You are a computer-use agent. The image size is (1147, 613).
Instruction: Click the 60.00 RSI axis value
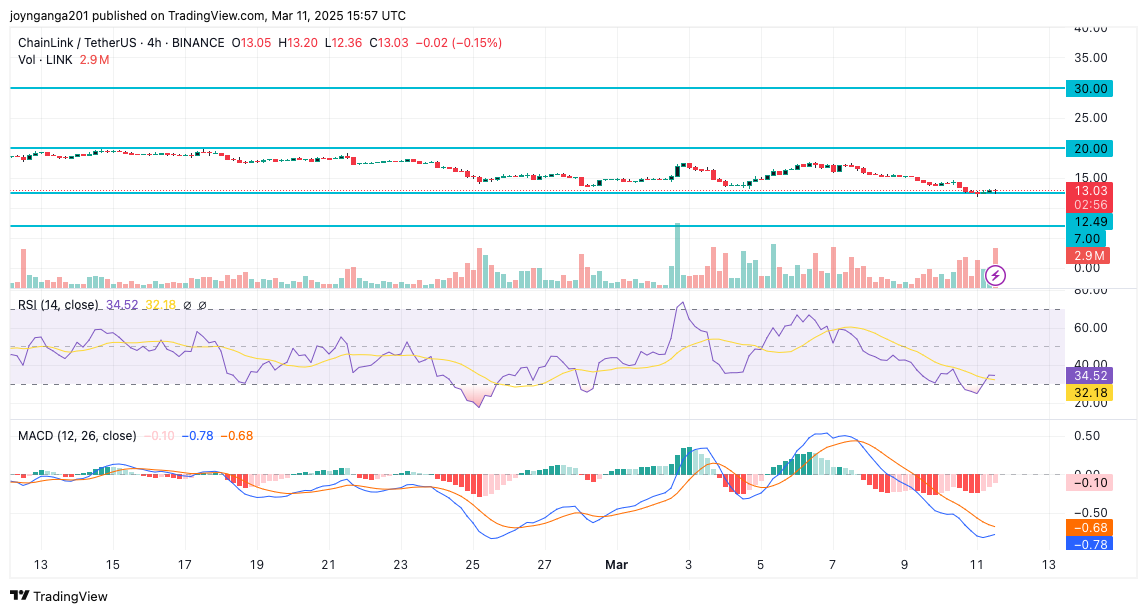[1090, 328]
